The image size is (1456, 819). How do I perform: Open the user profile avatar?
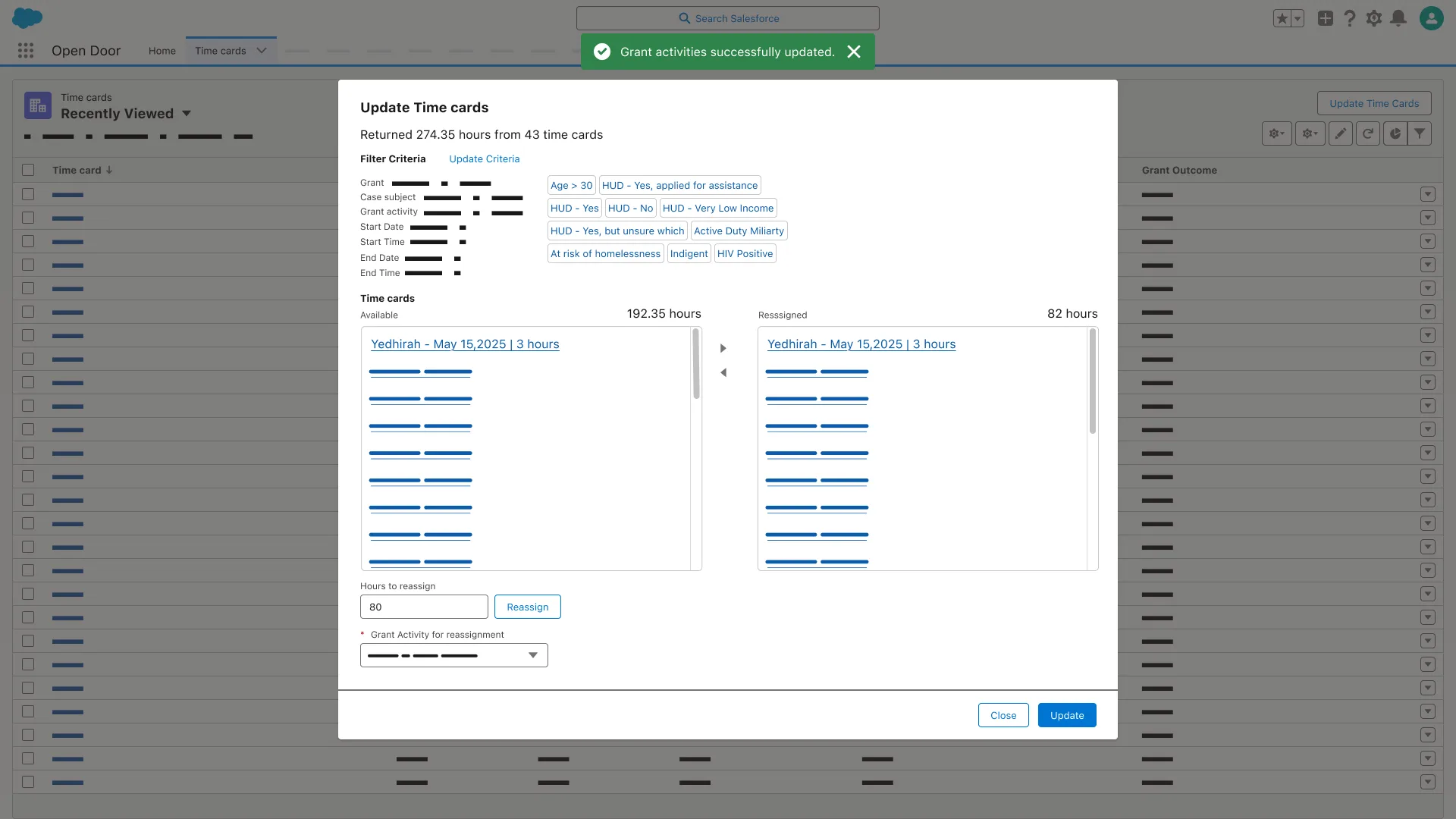point(1432,18)
